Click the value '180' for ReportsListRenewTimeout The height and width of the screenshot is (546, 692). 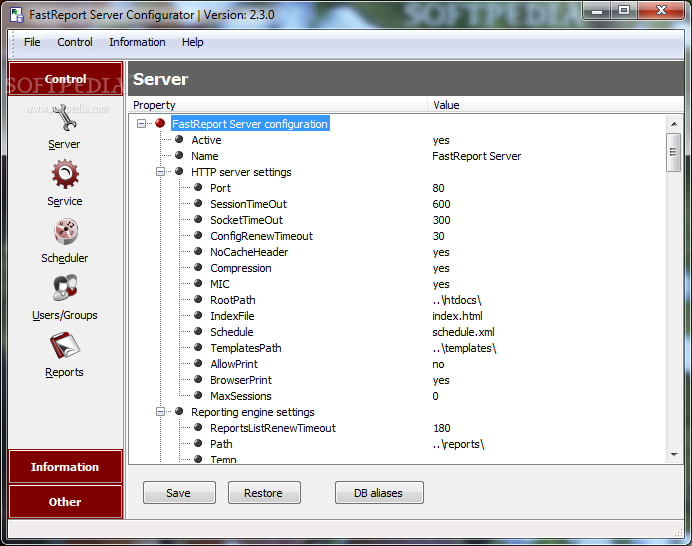tap(442, 428)
